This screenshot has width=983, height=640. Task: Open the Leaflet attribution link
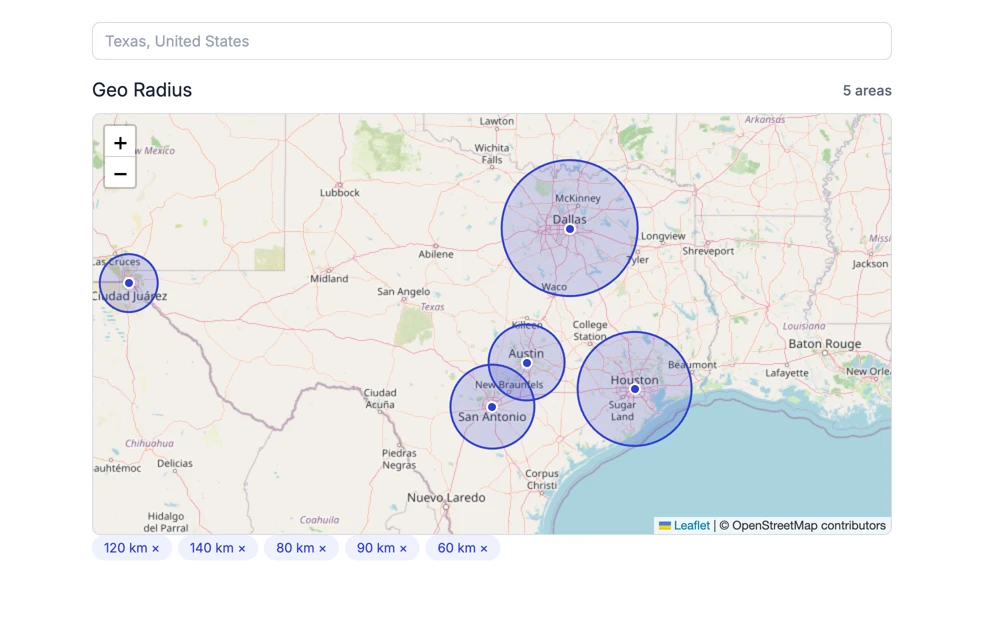[691, 525]
